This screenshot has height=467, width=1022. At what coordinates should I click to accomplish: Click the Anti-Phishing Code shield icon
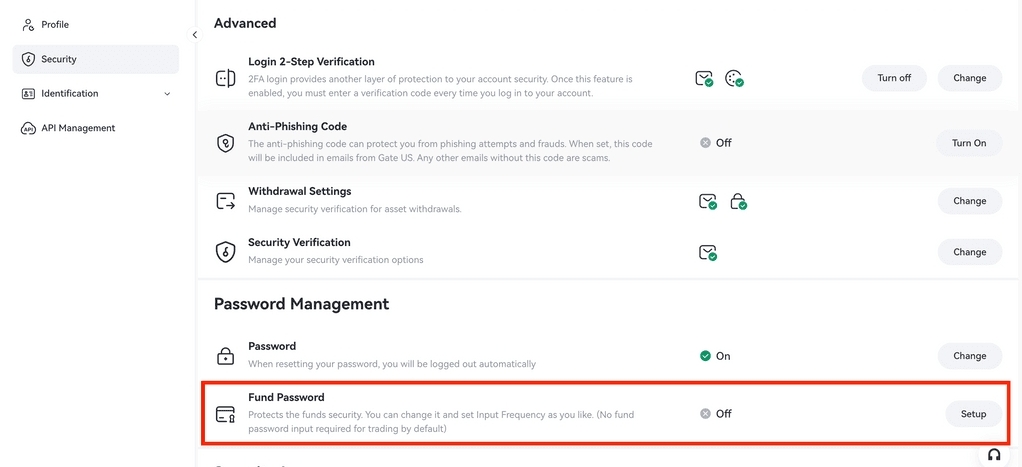click(x=225, y=143)
